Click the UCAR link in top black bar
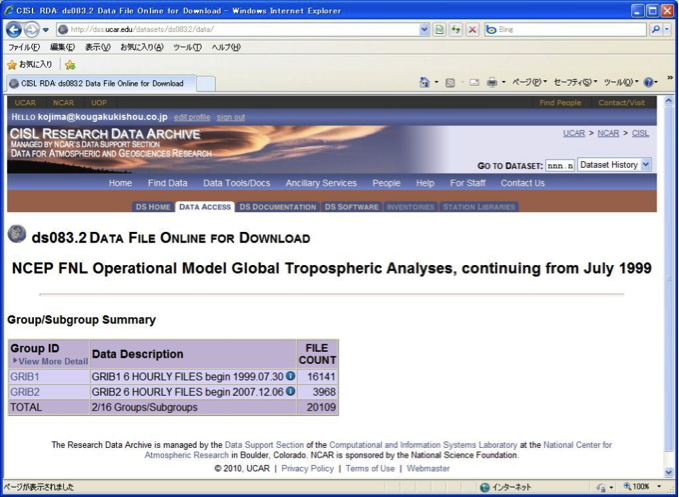The image size is (679, 497). 25,103
